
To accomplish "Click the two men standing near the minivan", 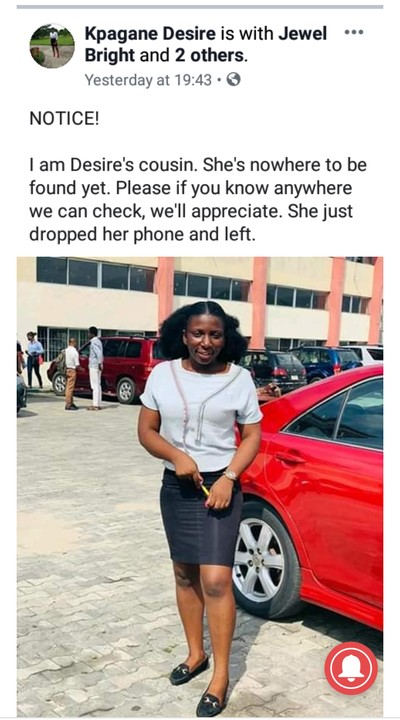I will point(84,368).
